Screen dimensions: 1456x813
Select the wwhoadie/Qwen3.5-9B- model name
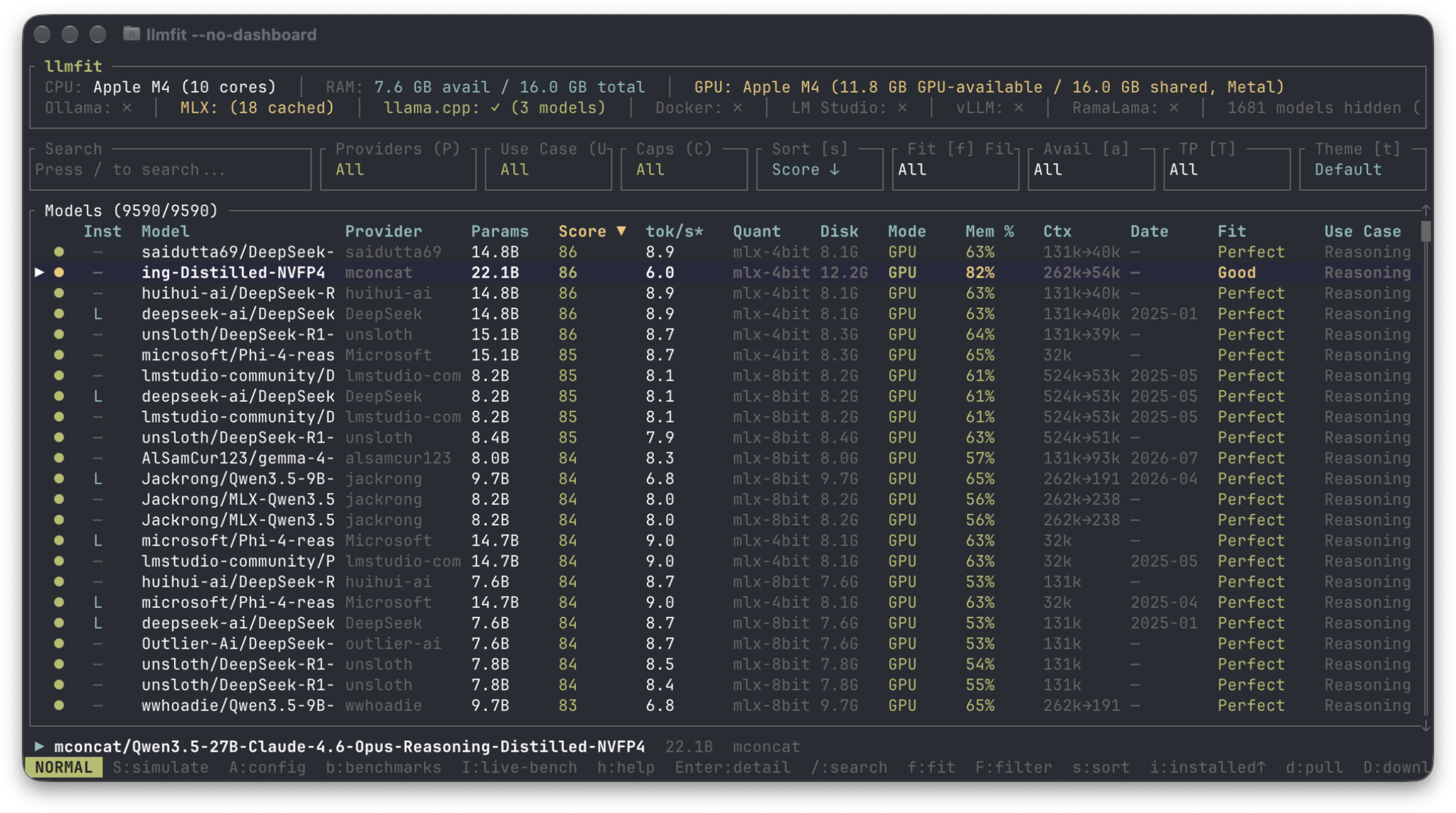238,705
